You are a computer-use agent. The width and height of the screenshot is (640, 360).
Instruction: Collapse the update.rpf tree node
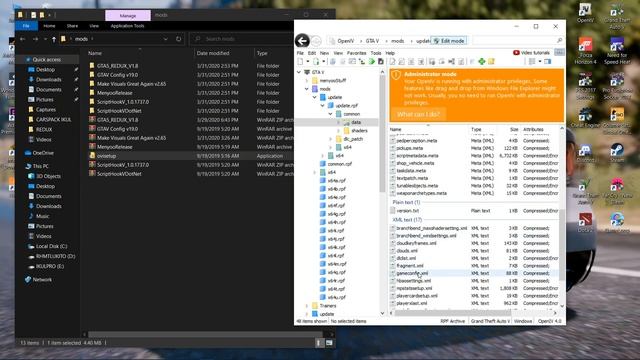click(x=322, y=105)
